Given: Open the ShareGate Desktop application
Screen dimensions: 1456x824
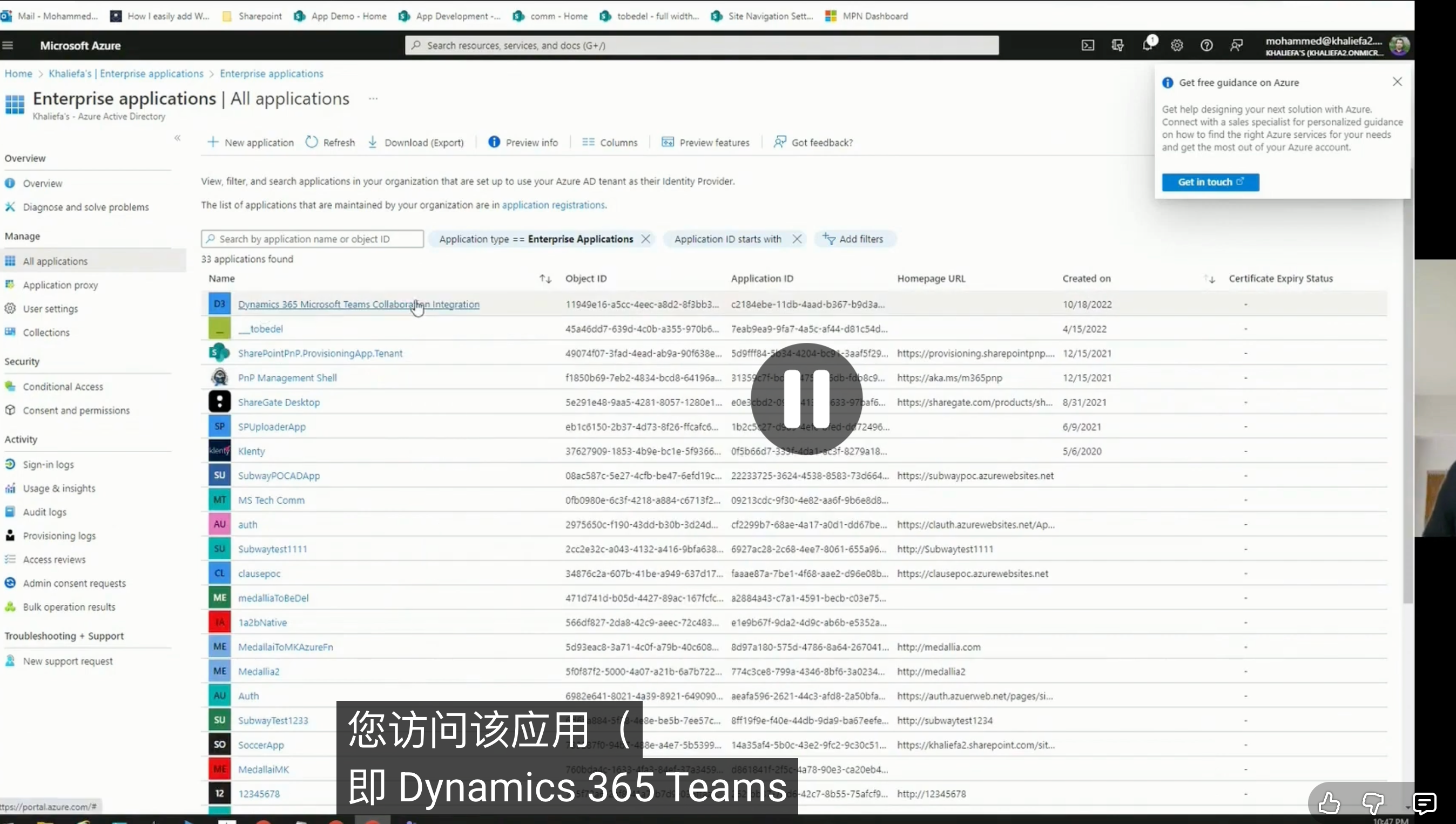Looking at the screenshot, I should (x=279, y=402).
